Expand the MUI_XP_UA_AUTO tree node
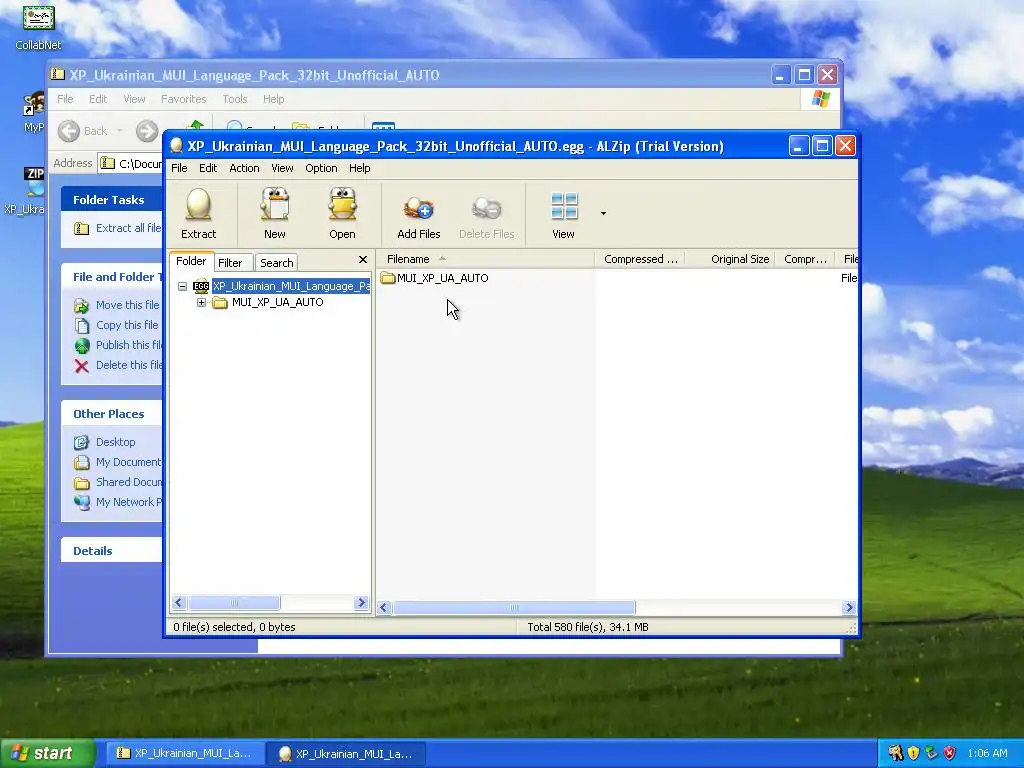This screenshot has height=768, width=1024. tap(201, 302)
